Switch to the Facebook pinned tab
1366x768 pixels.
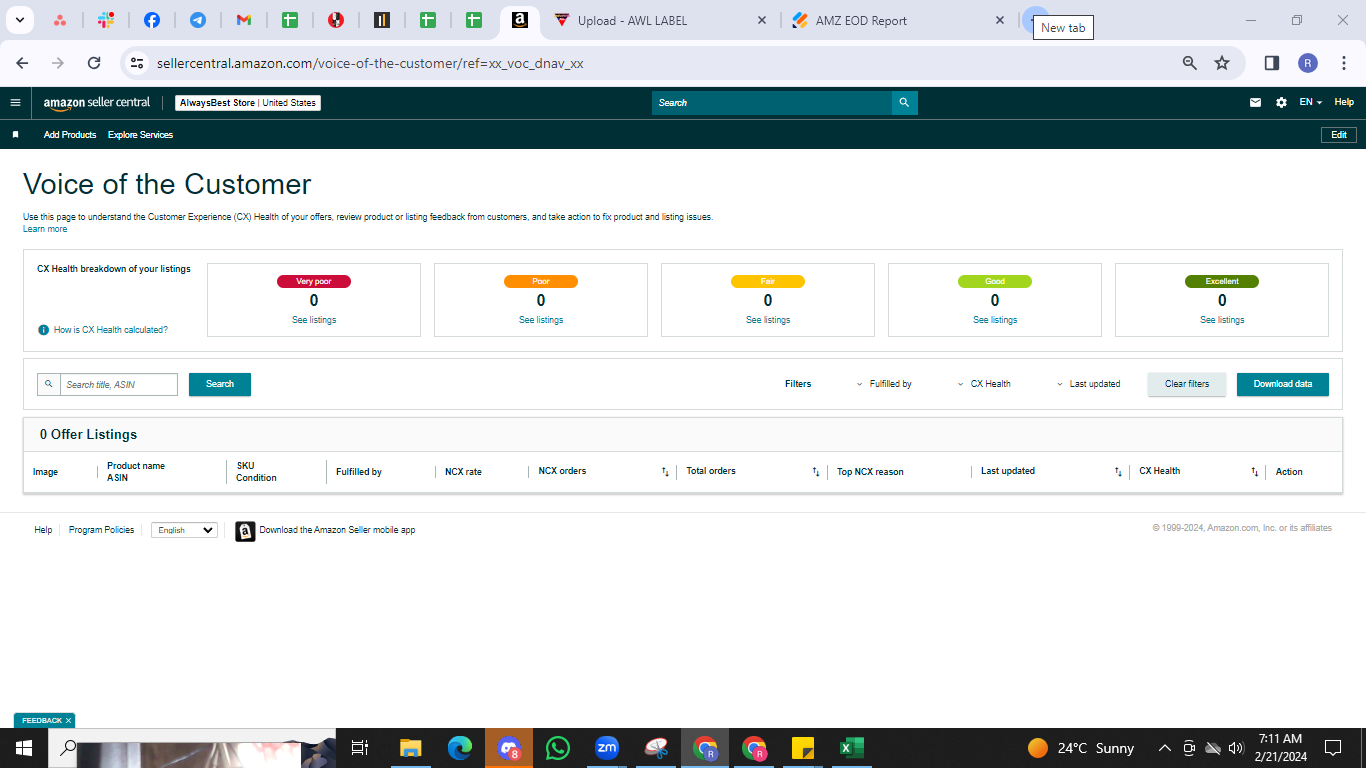point(152,20)
